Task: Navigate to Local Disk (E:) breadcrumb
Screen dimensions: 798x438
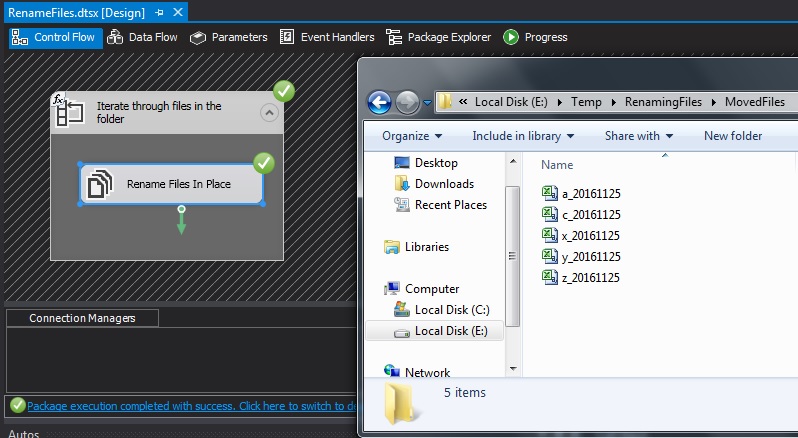Action: (x=511, y=102)
